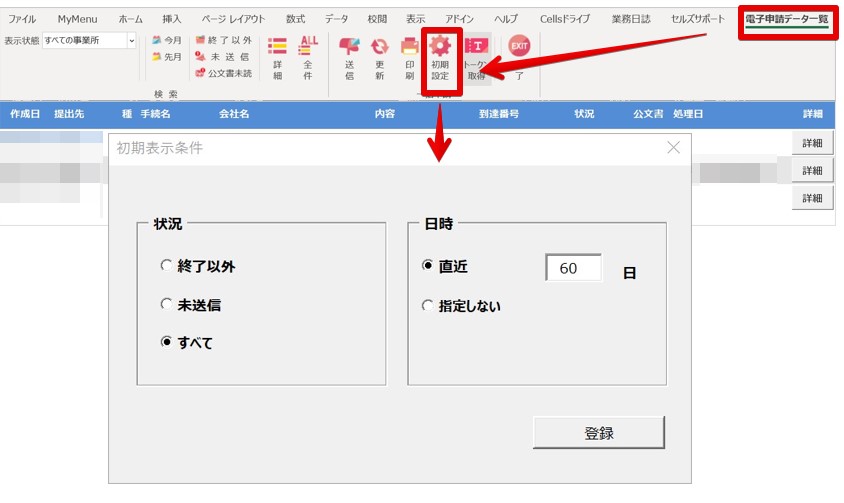Viewport: 844px width, 503px height.
Task: Click the 会社名 column header
Action: point(234,114)
